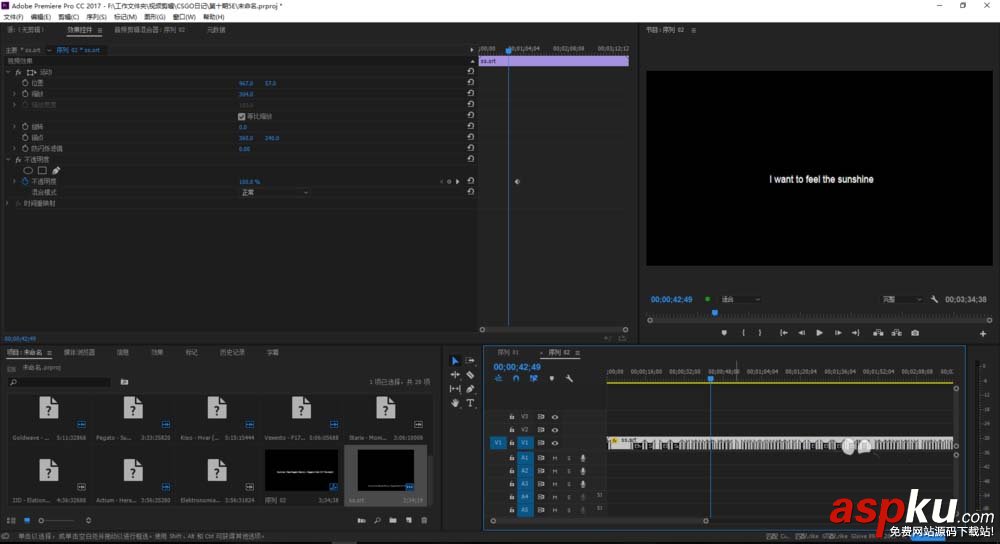Select the Track Select Forward tool
This screenshot has height=544, width=1000.
coord(470,361)
